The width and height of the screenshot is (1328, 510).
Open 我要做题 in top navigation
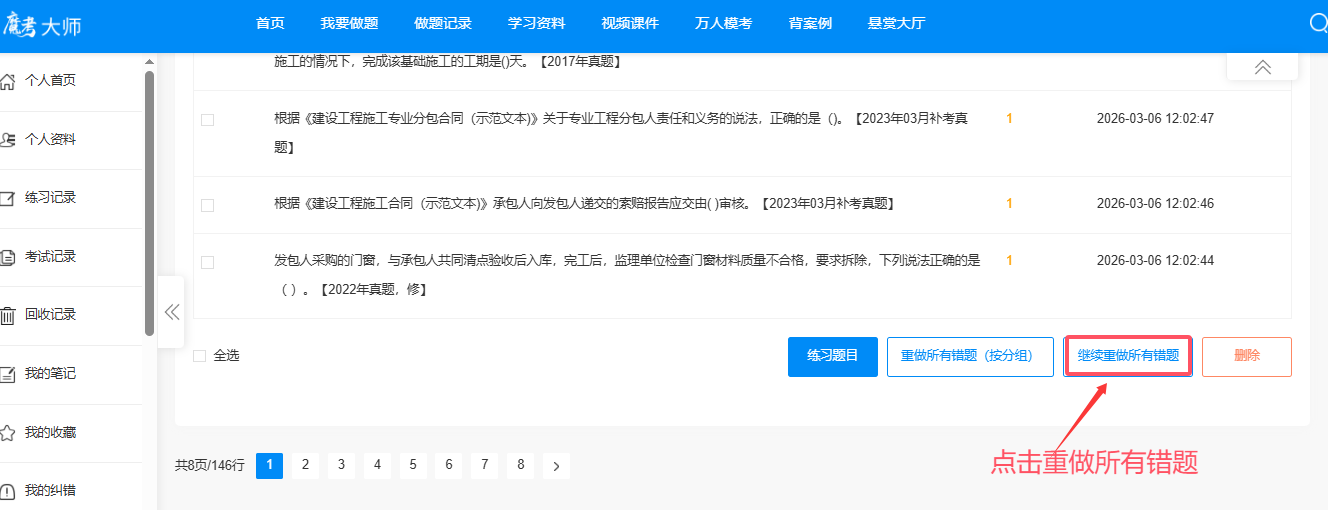(x=349, y=23)
